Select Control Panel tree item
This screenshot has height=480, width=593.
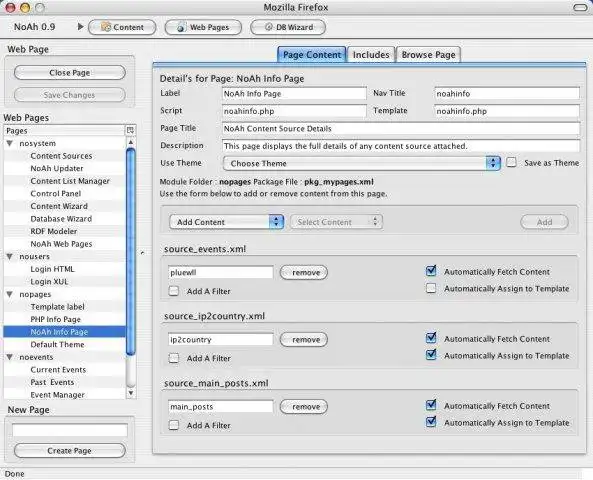[56, 193]
